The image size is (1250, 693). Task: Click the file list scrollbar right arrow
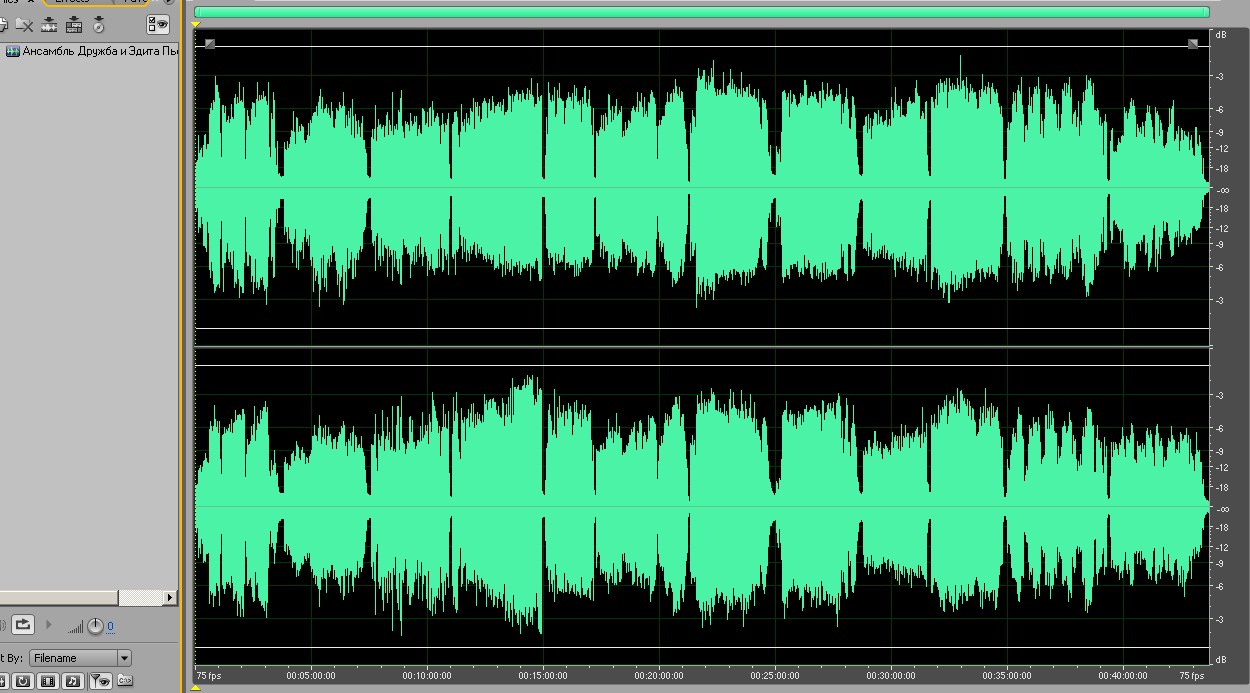170,597
